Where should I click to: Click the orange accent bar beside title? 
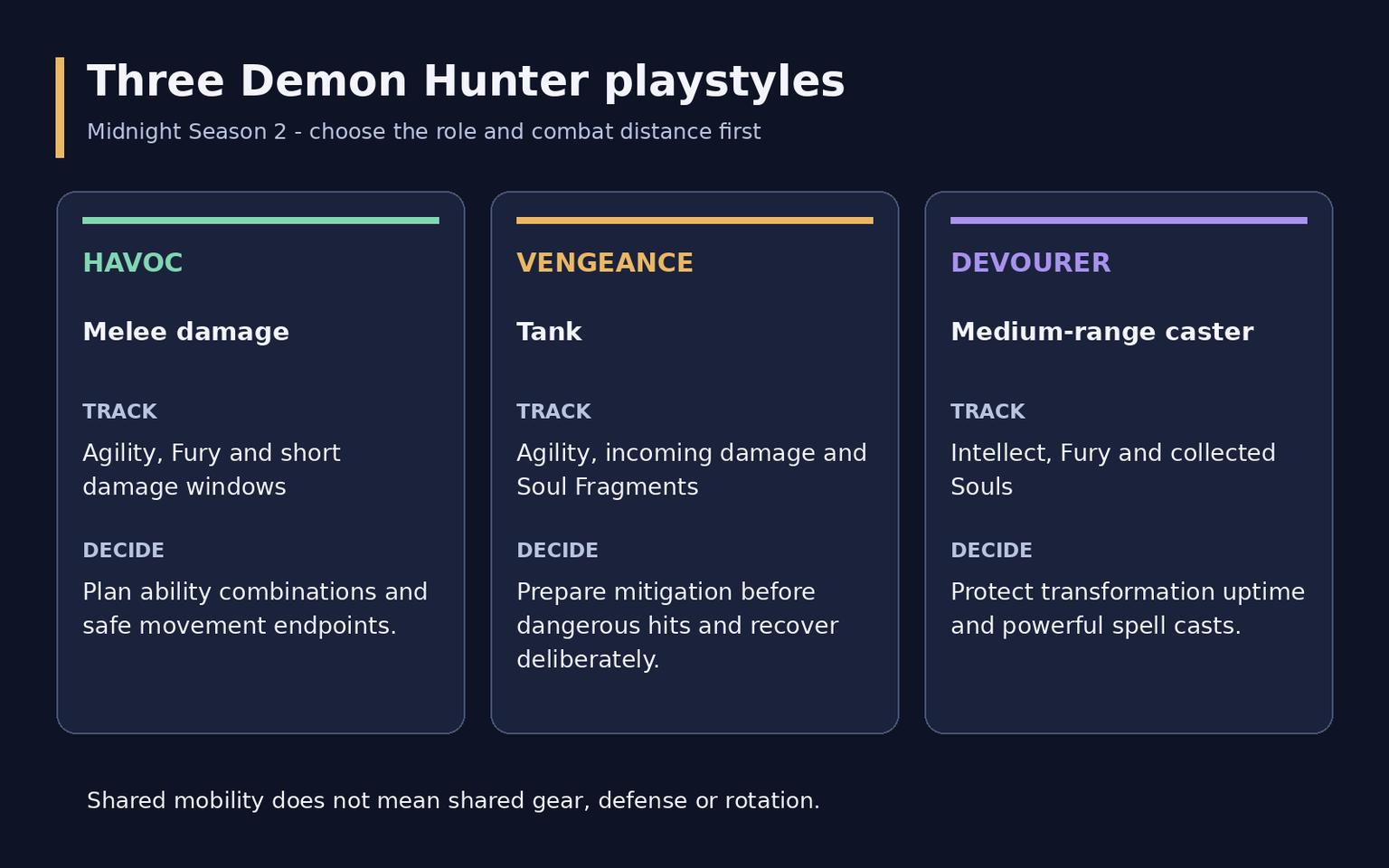point(60,108)
